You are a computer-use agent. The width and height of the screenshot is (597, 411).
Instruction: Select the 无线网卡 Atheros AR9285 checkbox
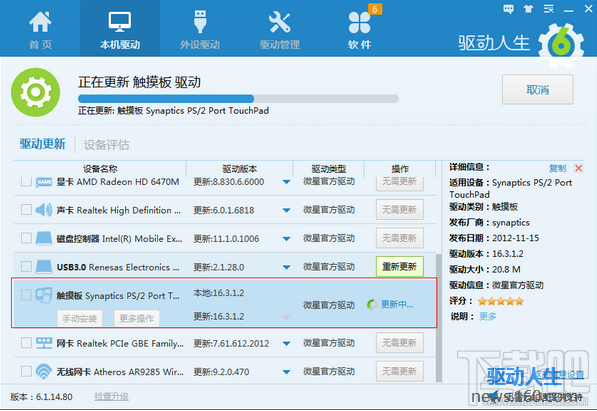coord(26,371)
